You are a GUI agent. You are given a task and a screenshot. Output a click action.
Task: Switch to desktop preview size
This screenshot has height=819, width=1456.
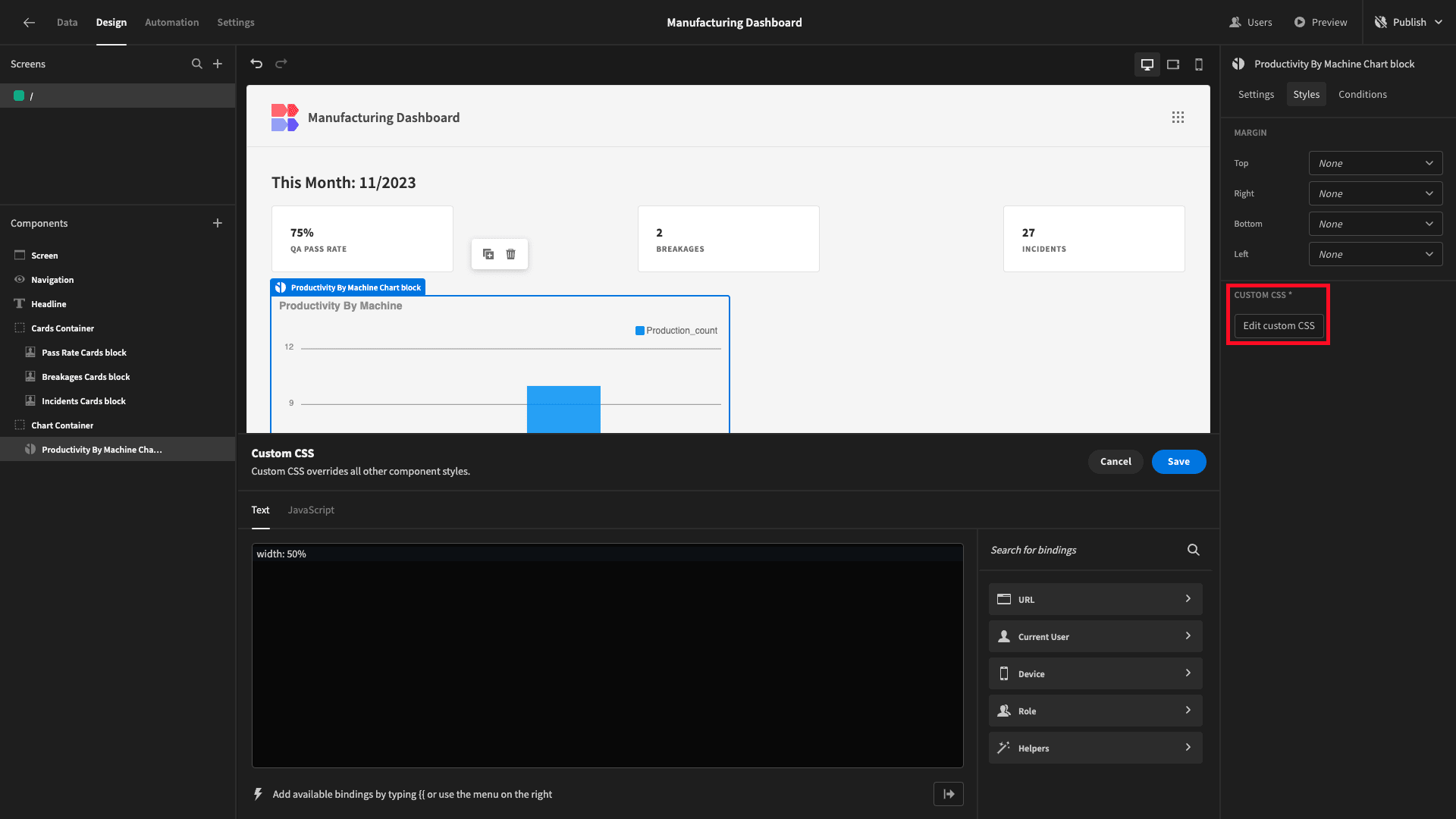1147,64
